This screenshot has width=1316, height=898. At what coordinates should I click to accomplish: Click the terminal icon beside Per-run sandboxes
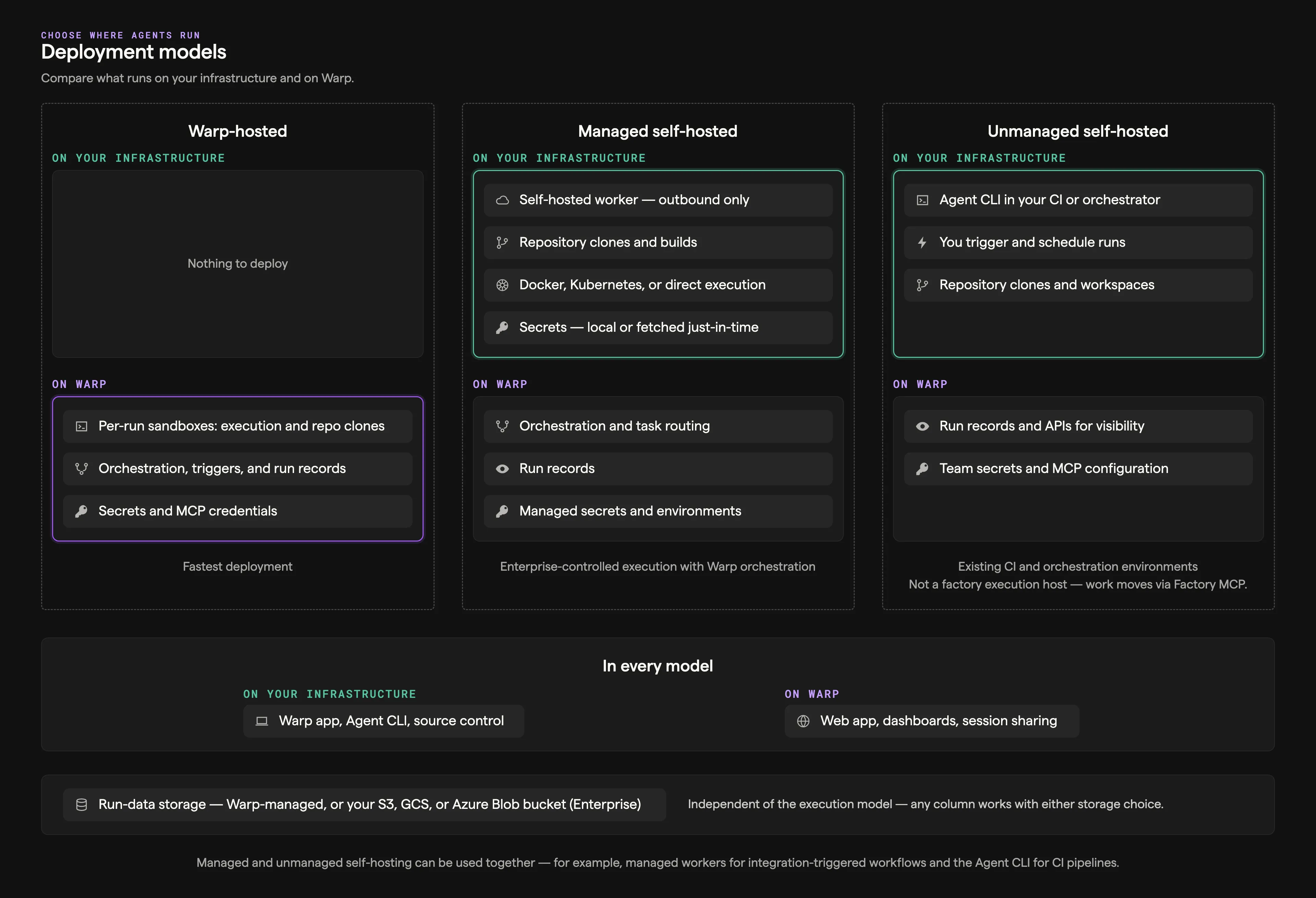(82, 426)
